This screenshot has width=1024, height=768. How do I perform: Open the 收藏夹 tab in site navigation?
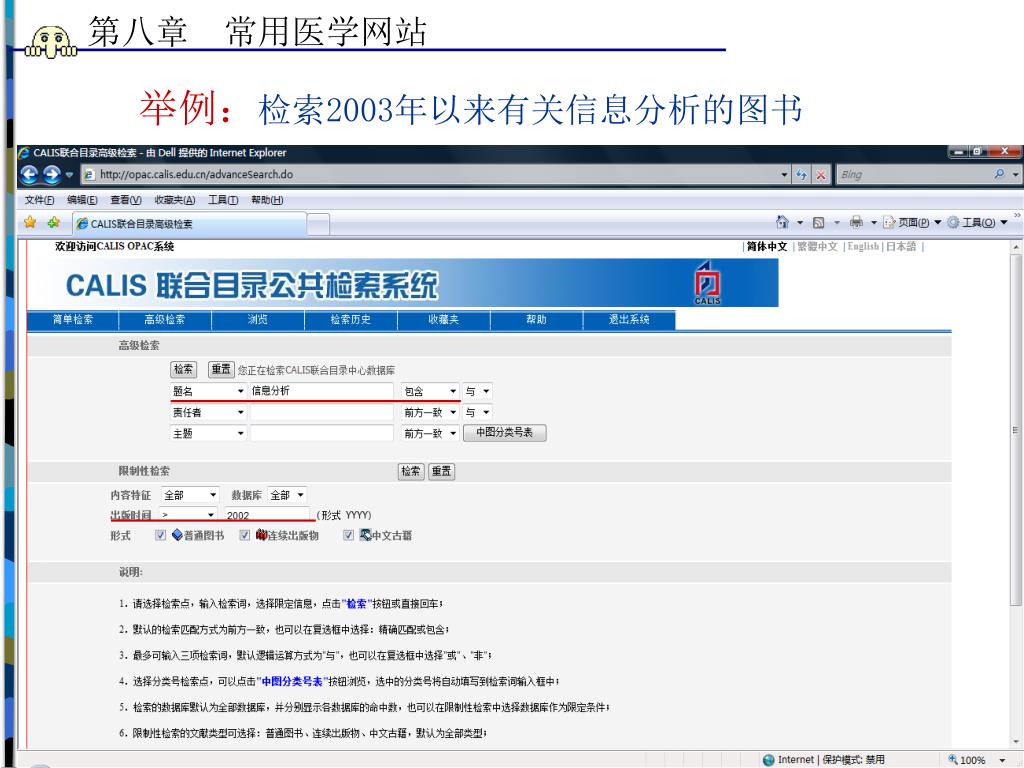(443, 319)
